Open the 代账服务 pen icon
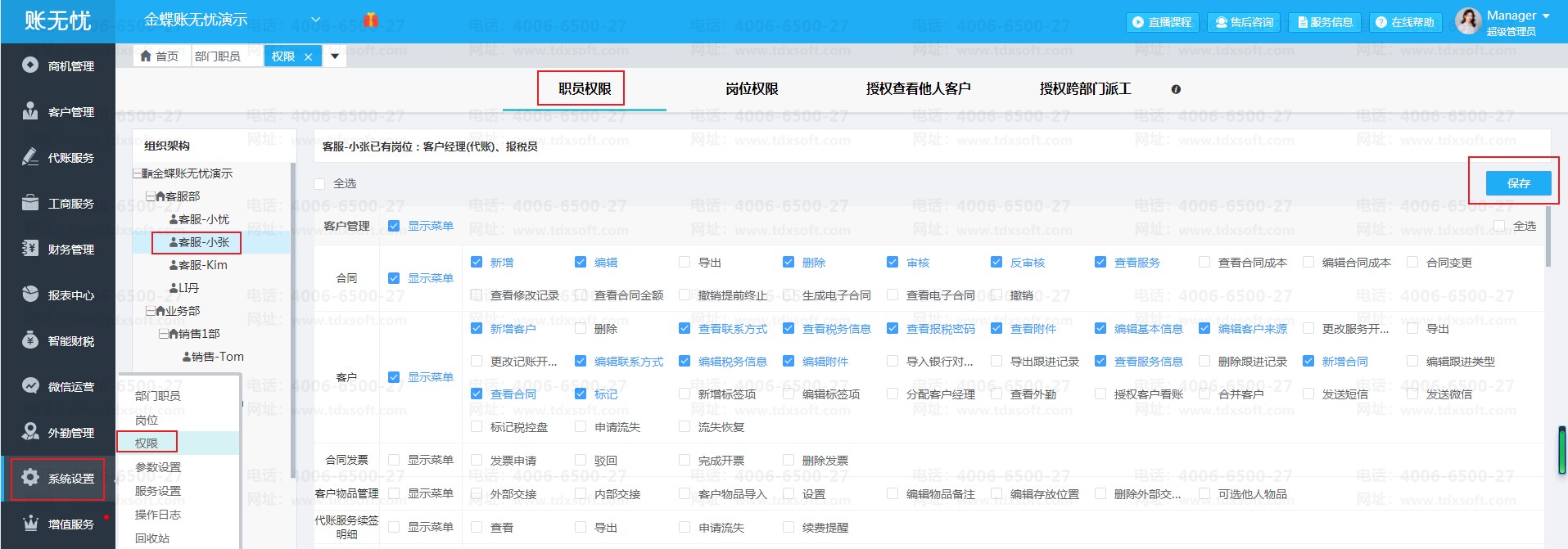This screenshot has height=549, width=1568. tap(30, 157)
